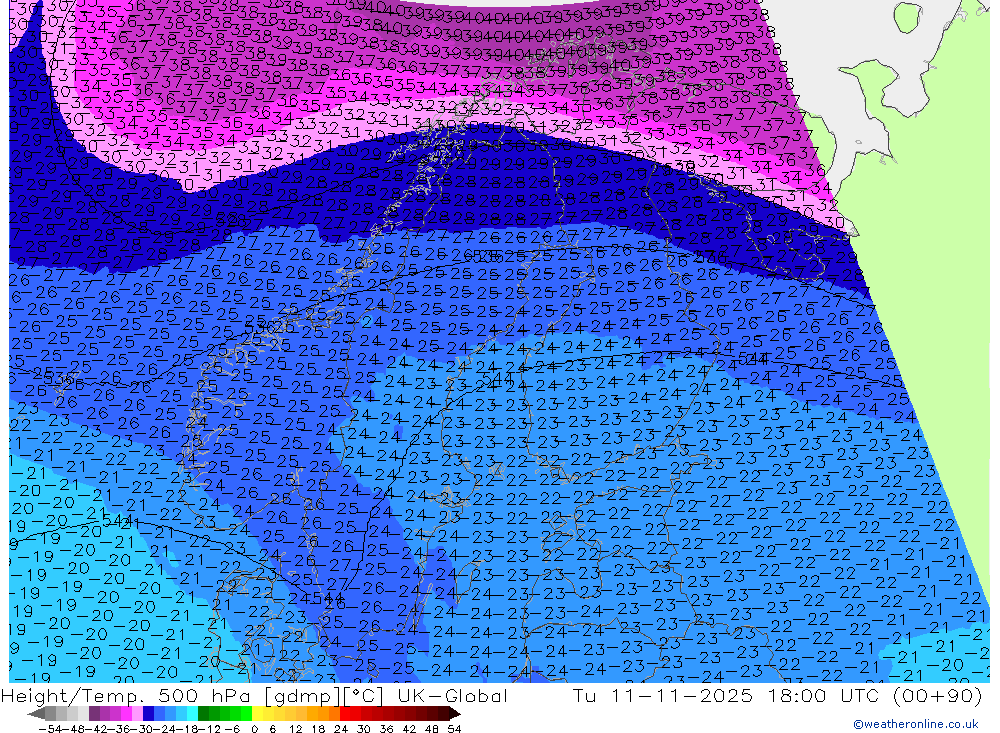Pick the cyan swatch in the colour scale
This screenshot has height=733, width=1000.
point(192,714)
